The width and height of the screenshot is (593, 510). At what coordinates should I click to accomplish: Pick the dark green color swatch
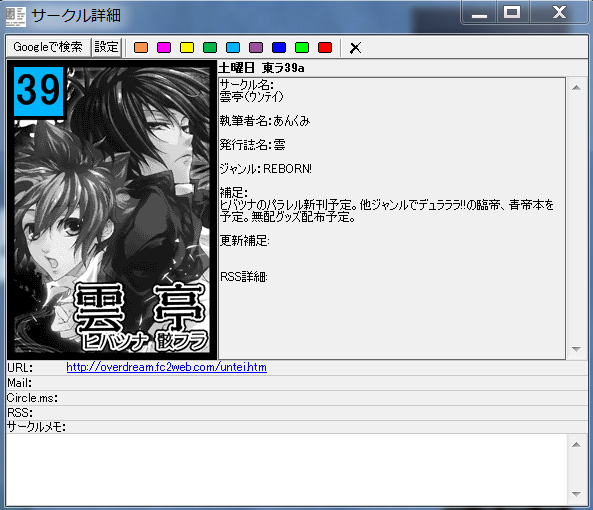pos(210,48)
